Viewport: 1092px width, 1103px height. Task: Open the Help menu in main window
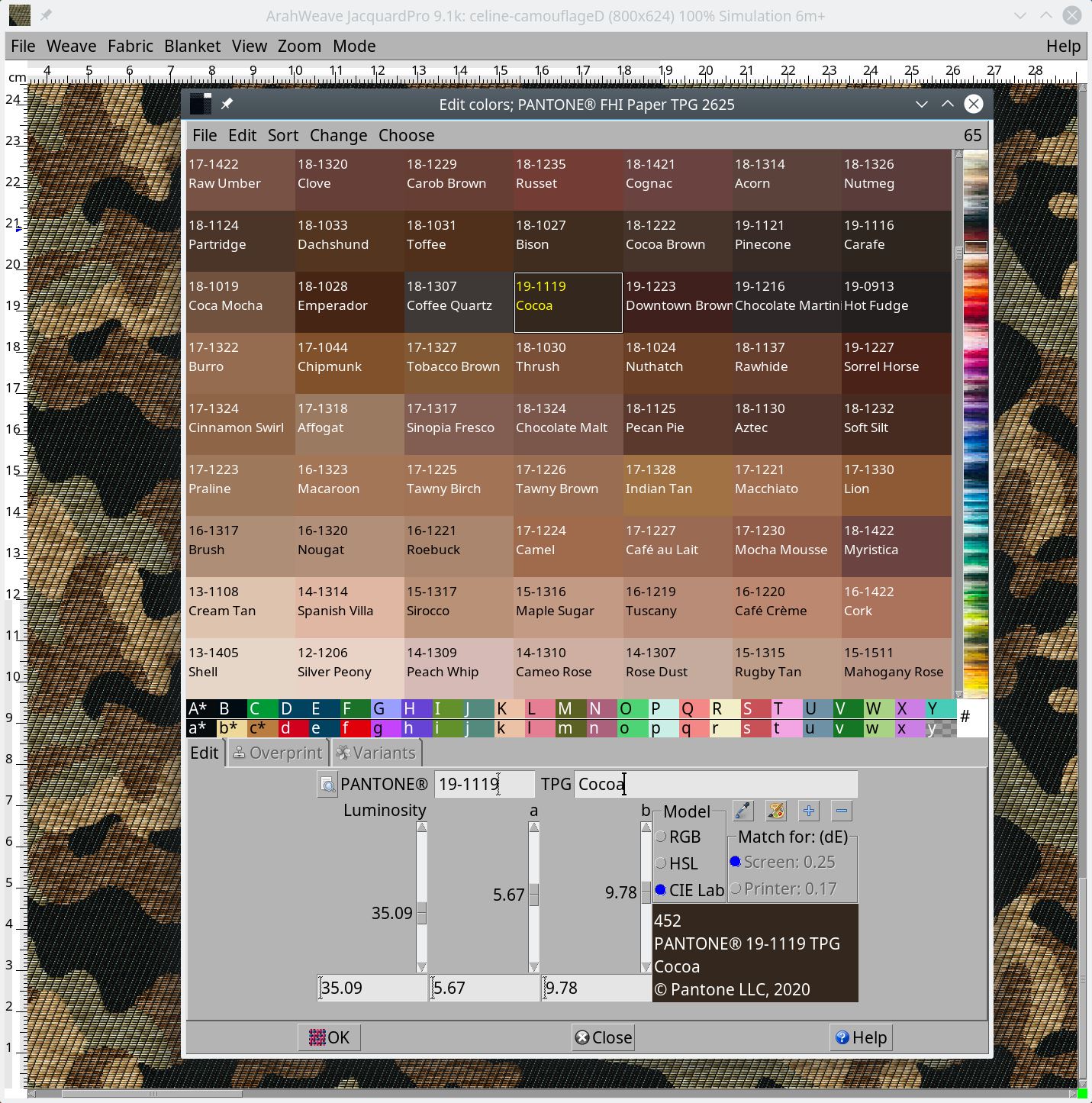(x=1063, y=46)
